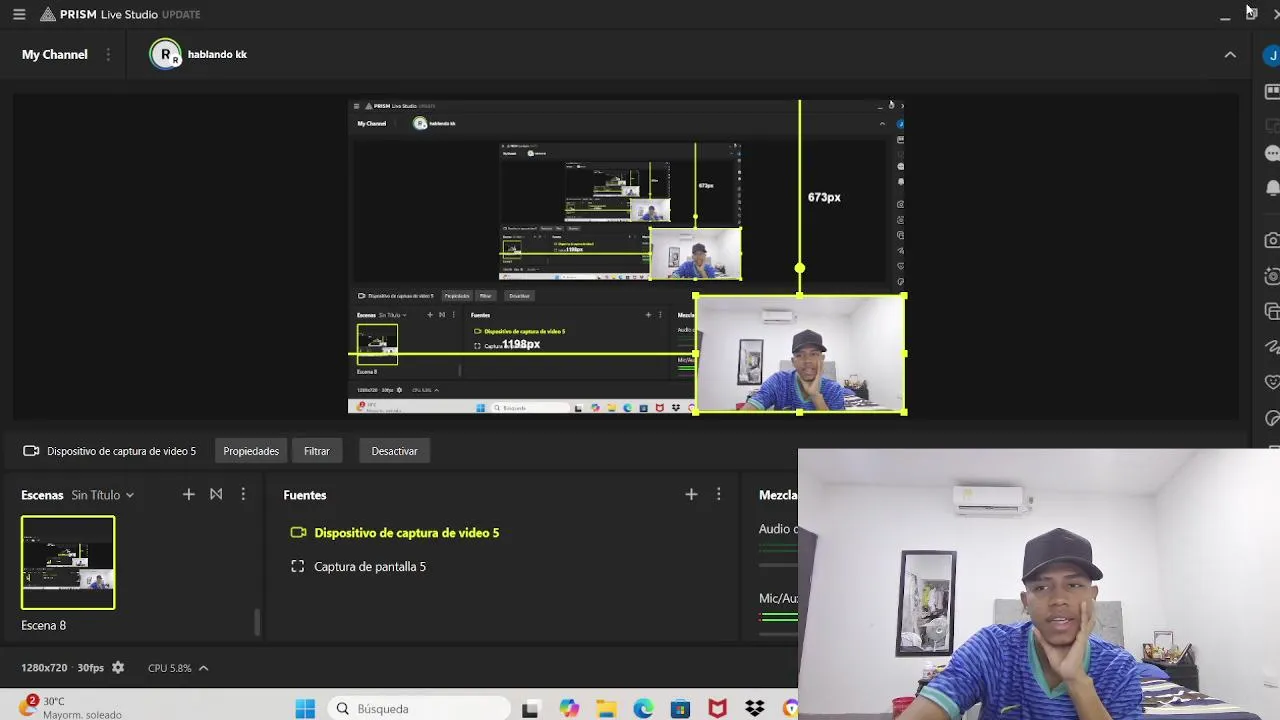
Task: Collapse the channel bar with the up chevron
Action: [x=1230, y=55]
